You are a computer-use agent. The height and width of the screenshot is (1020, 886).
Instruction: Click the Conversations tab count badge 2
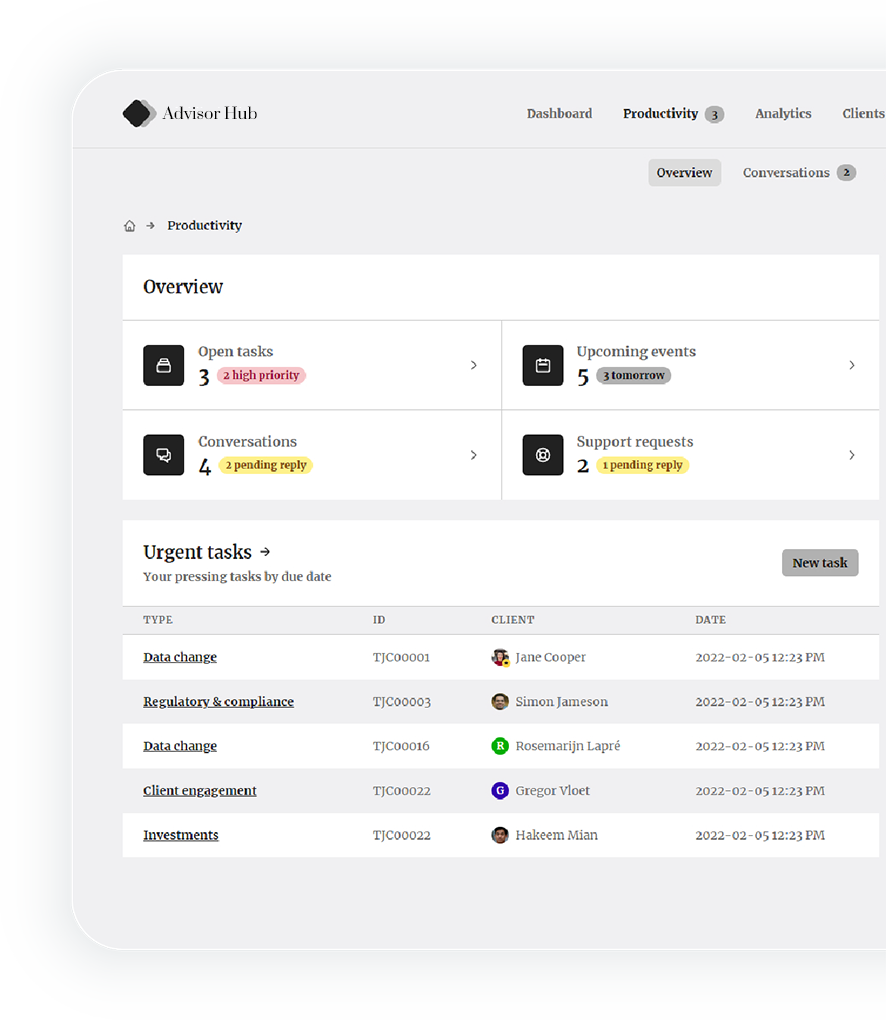(846, 173)
